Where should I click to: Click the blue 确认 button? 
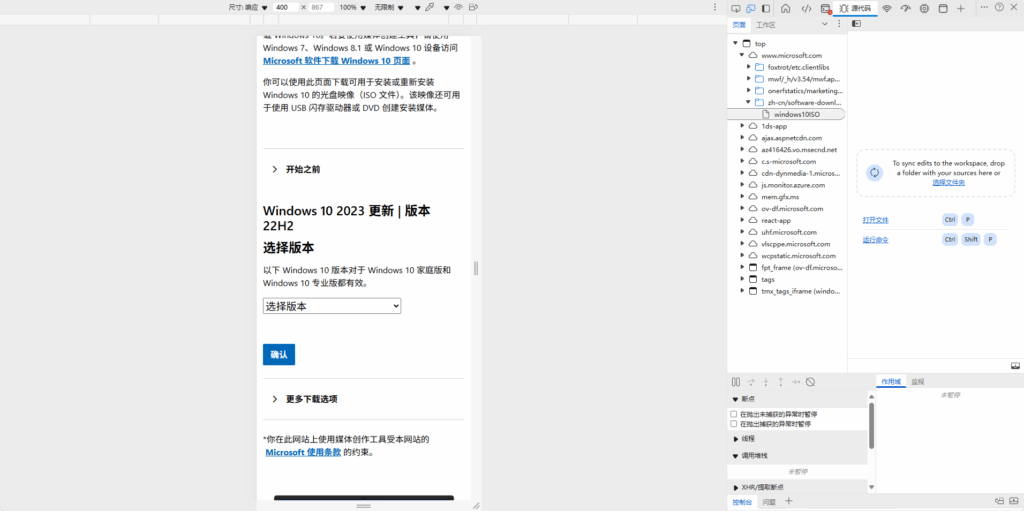pyautogui.click(x=279, y=354)
